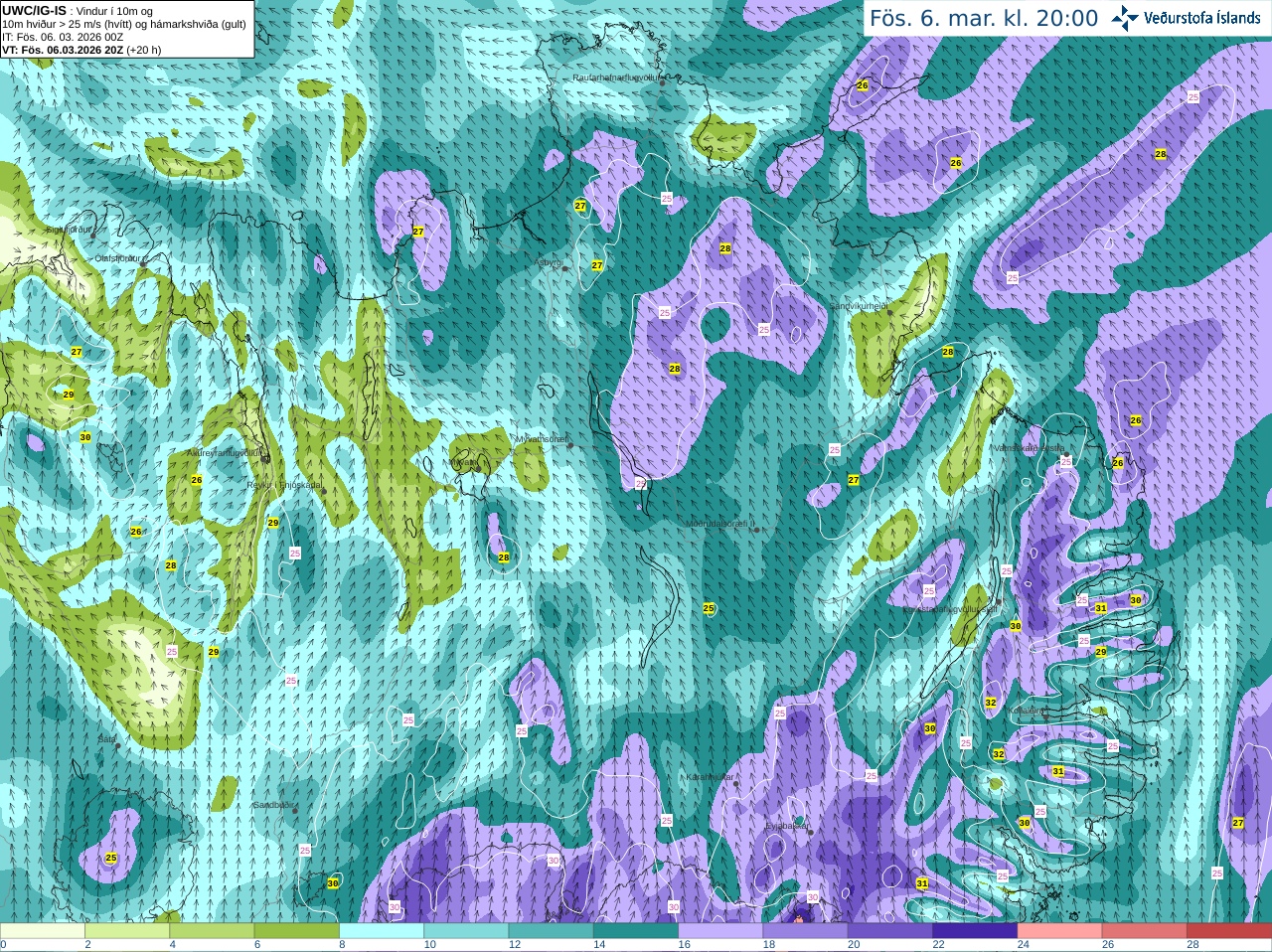Click the Ásbyrgi station label
The width and height of the screenshot is (1272, 952).
point(549,262)
